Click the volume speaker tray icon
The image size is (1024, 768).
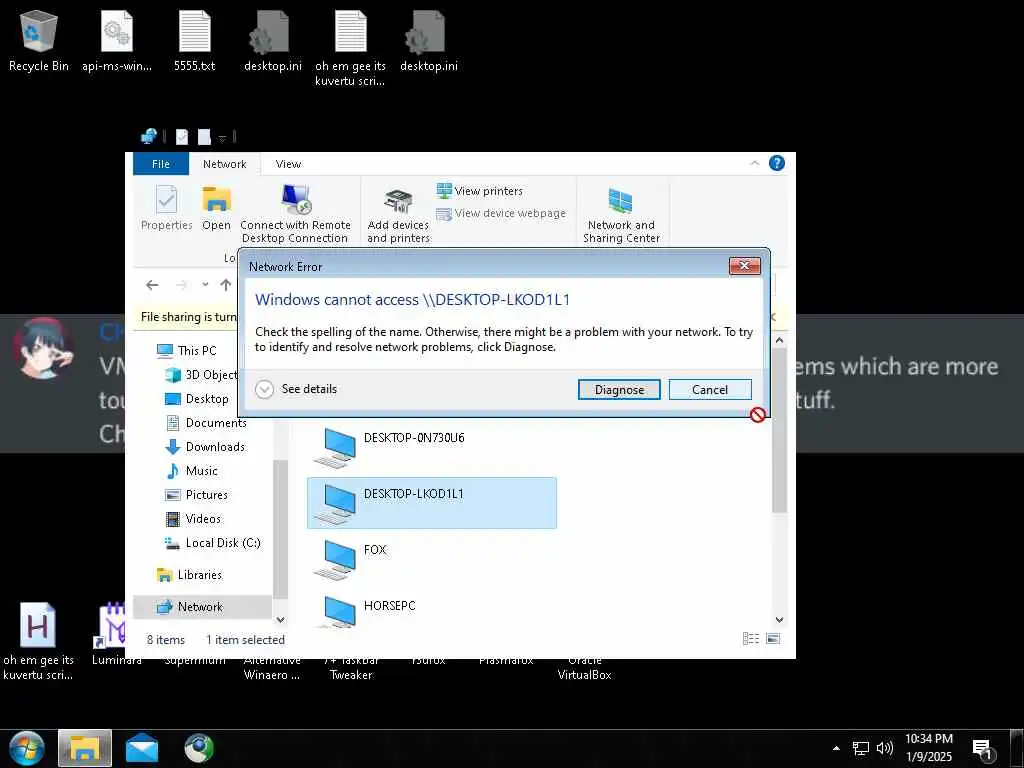[885, 748]
